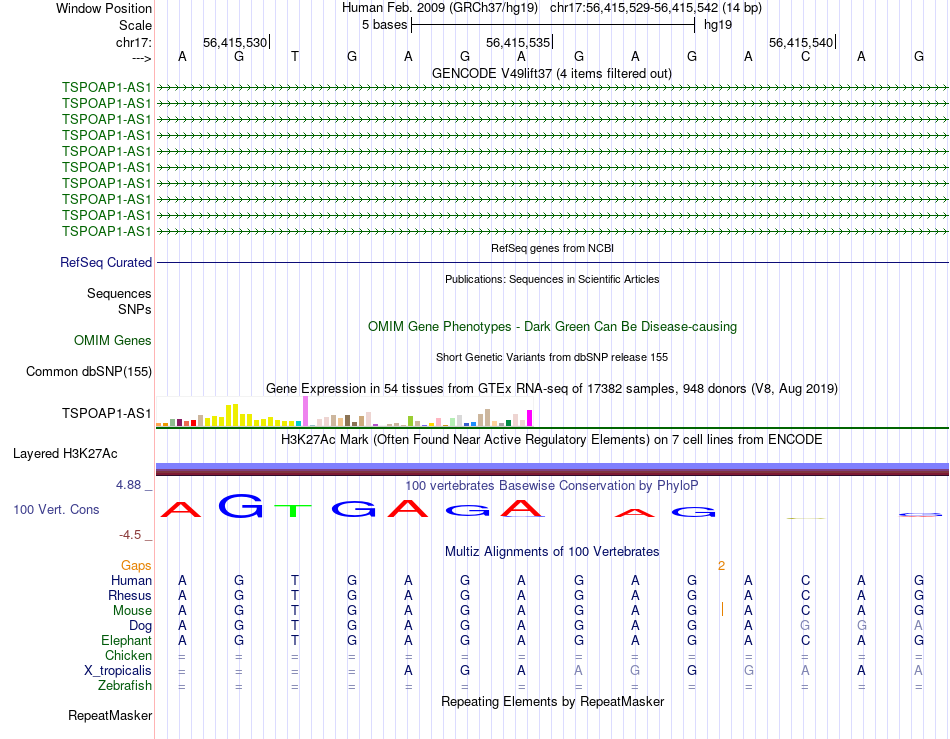Click the C base in the reference sequence row
Viewport: 950px width, 739px height.
[x=805, y=56]
